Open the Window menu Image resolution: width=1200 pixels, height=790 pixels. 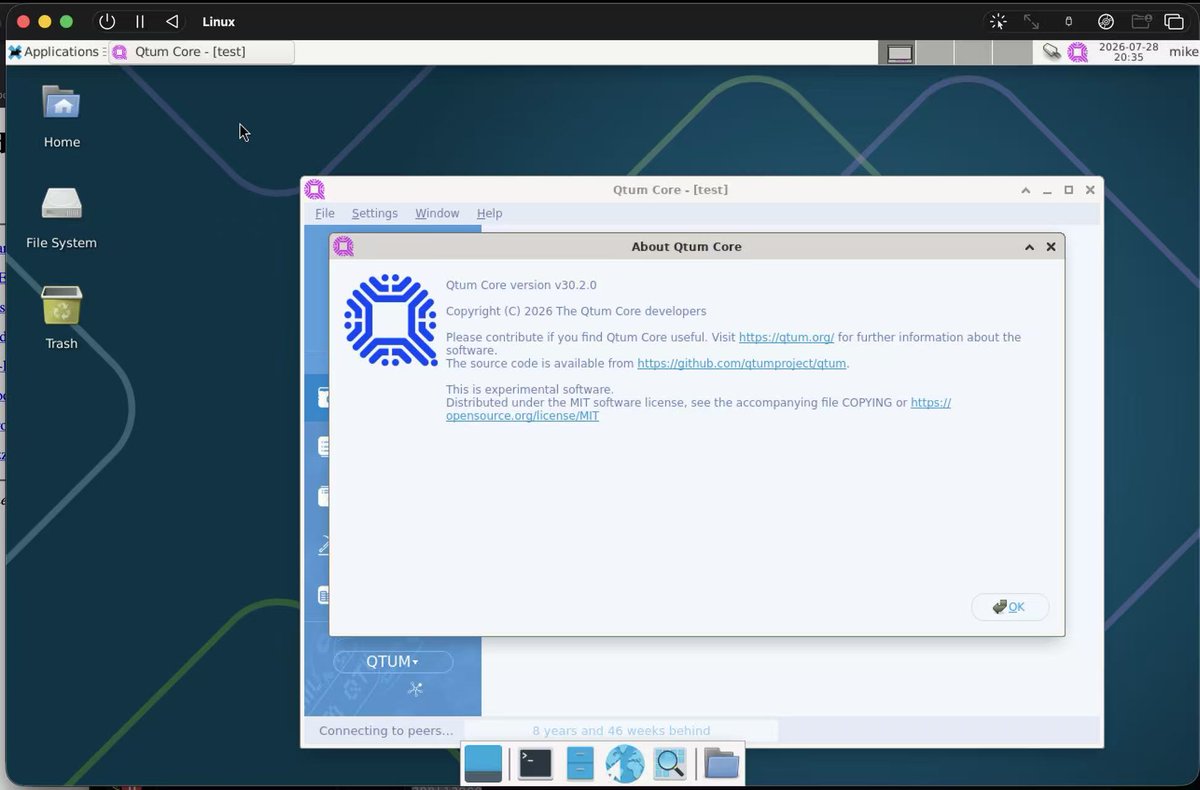pyautogui.click(x=437, y=214)
